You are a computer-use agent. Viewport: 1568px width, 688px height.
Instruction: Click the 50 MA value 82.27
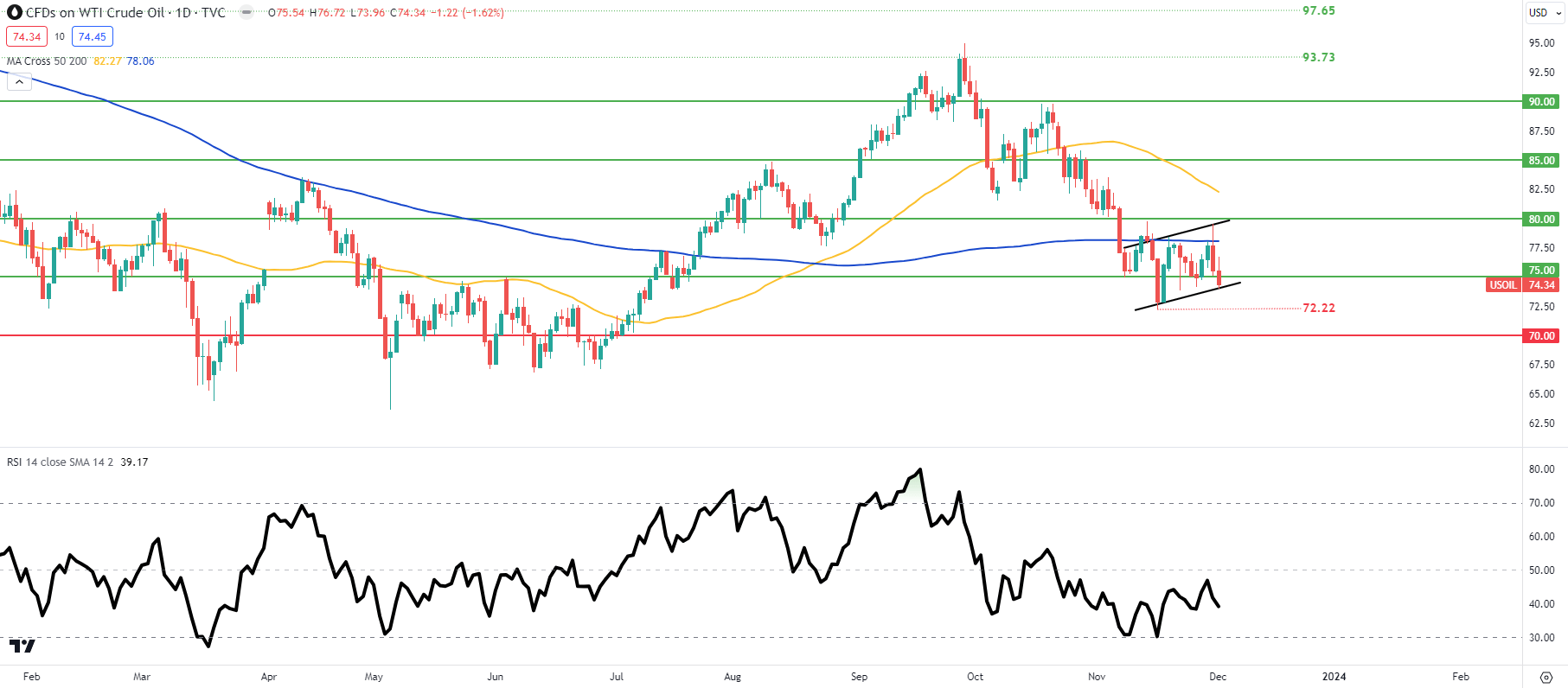click(107, 61)
